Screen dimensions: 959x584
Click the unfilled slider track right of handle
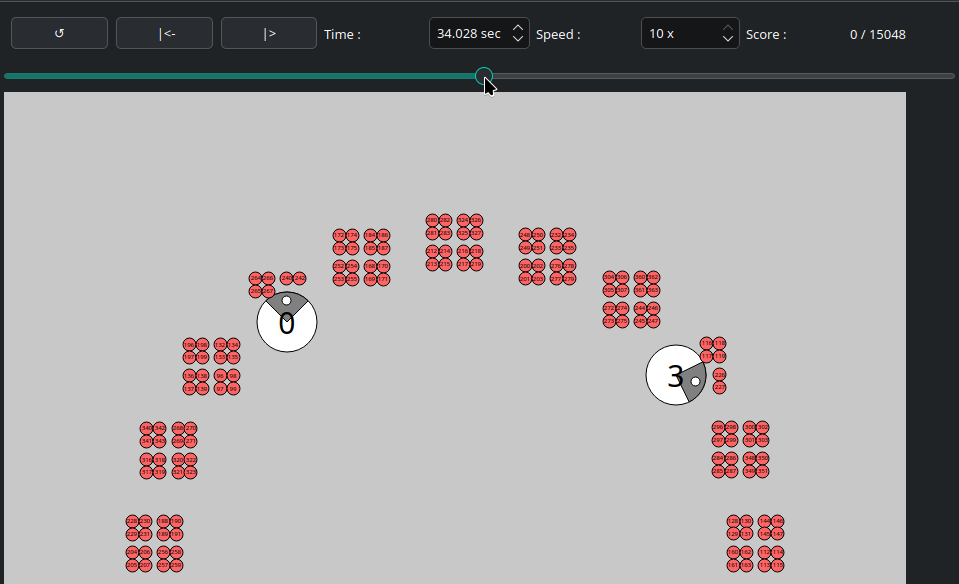click(720, 76)
